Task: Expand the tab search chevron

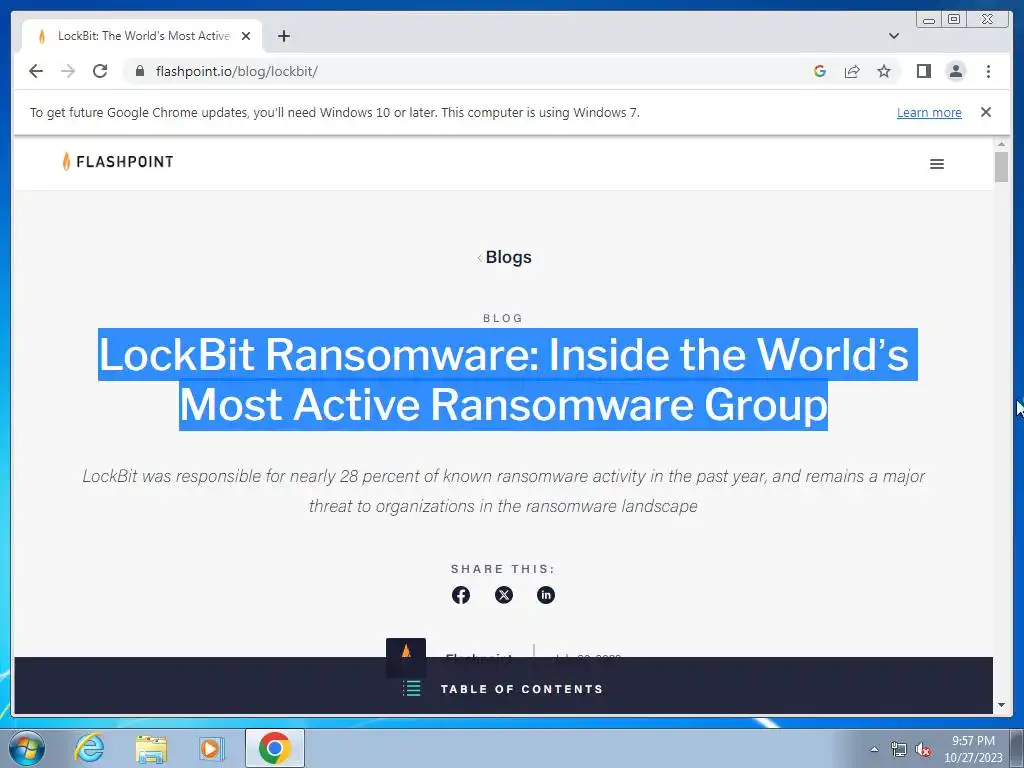Action: coord(894,36)
